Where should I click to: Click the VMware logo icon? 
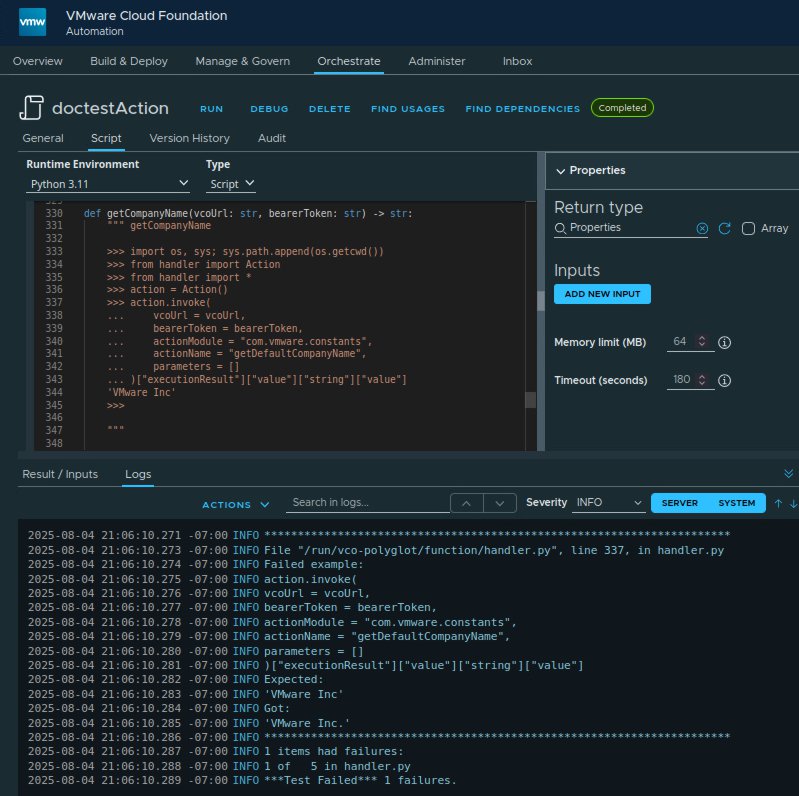[x=32, y=22]
